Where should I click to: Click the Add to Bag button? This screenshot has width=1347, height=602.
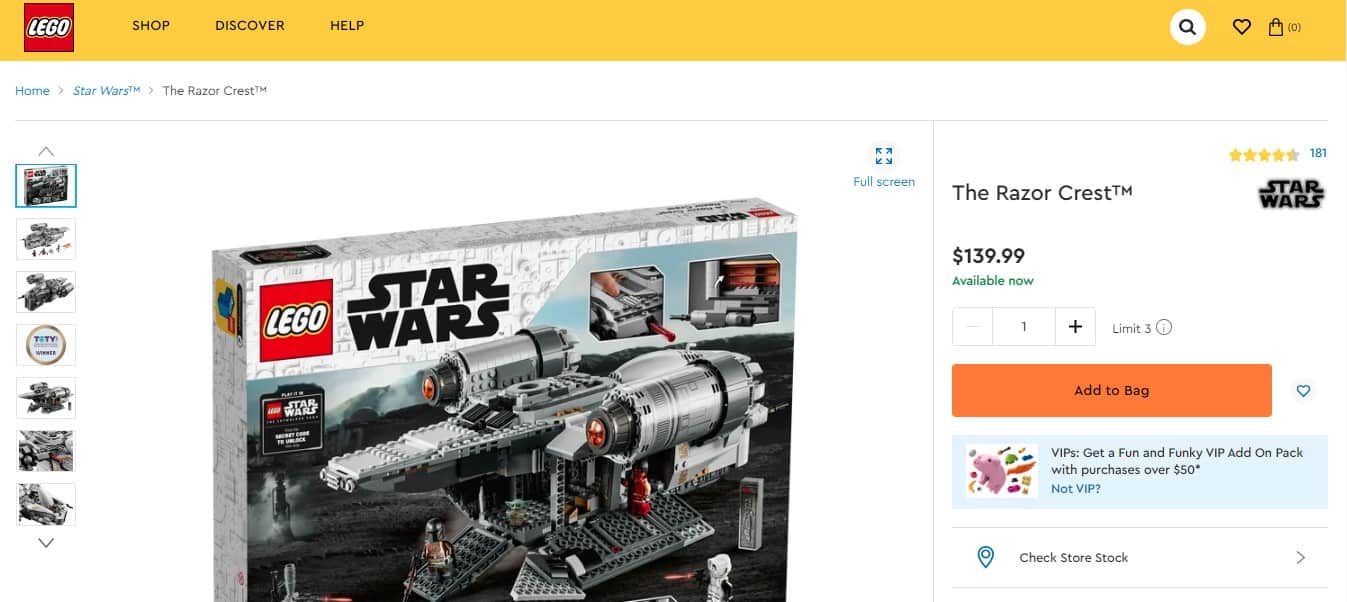[x=1112, y=390]
